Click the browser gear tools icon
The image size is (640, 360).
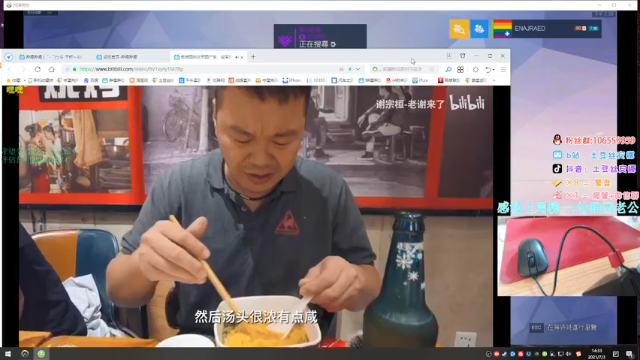point(476,70)
